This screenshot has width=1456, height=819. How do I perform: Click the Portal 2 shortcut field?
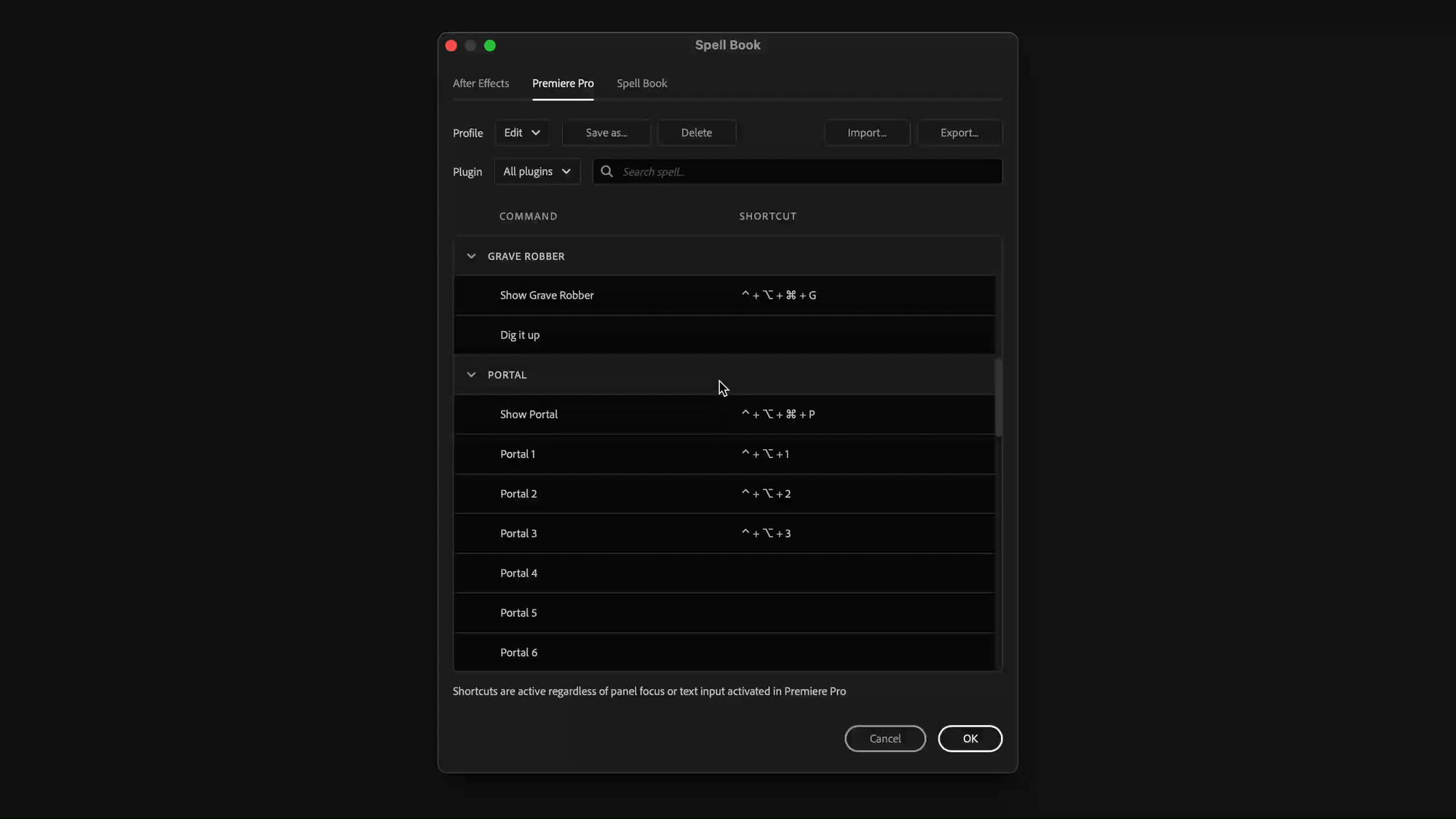tap(766, 494)
